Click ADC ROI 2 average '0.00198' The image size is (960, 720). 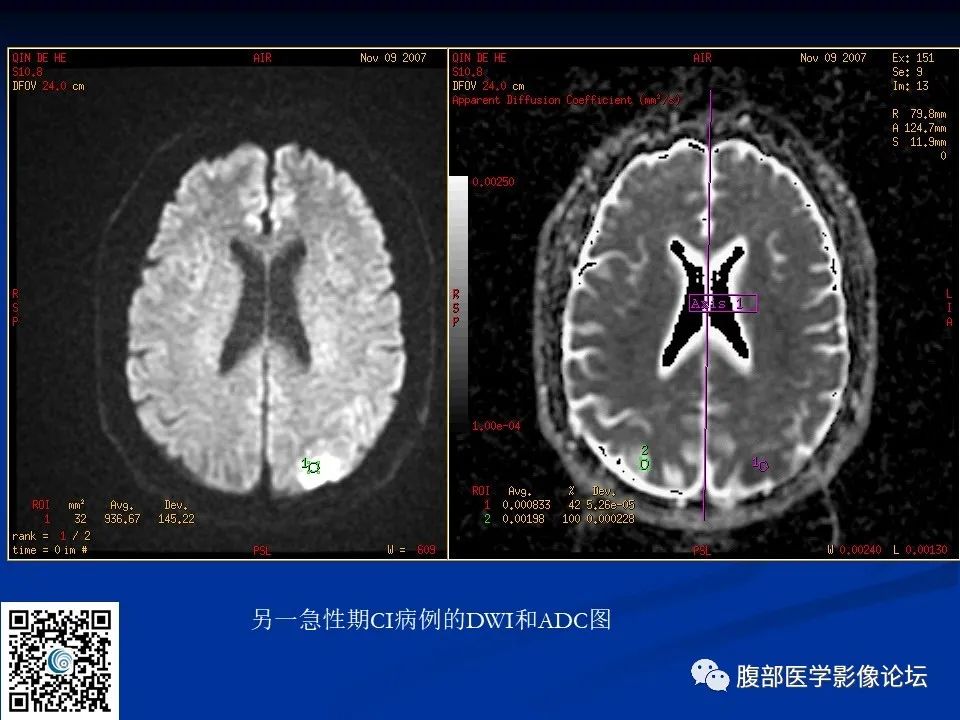523,519
